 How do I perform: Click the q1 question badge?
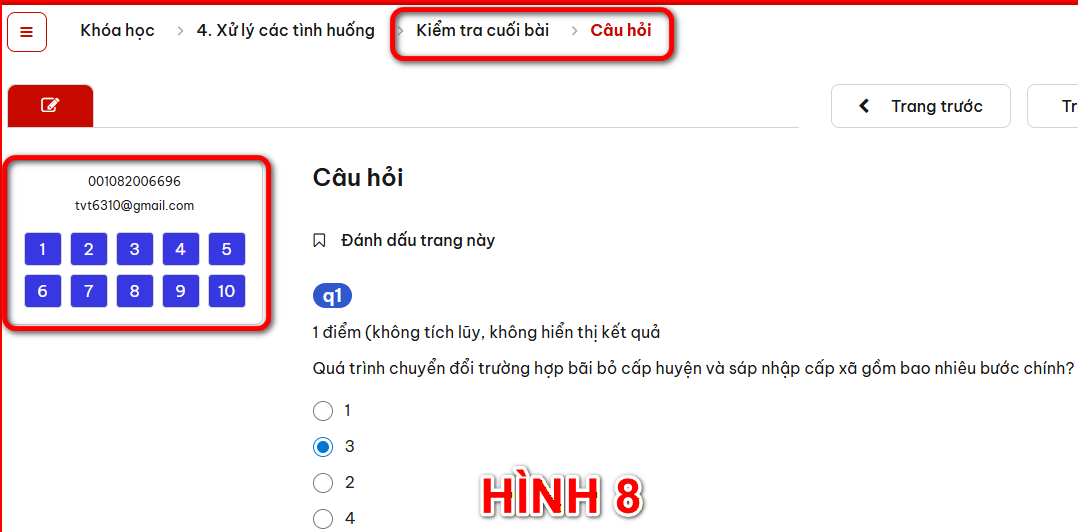(x=333, y=296)
